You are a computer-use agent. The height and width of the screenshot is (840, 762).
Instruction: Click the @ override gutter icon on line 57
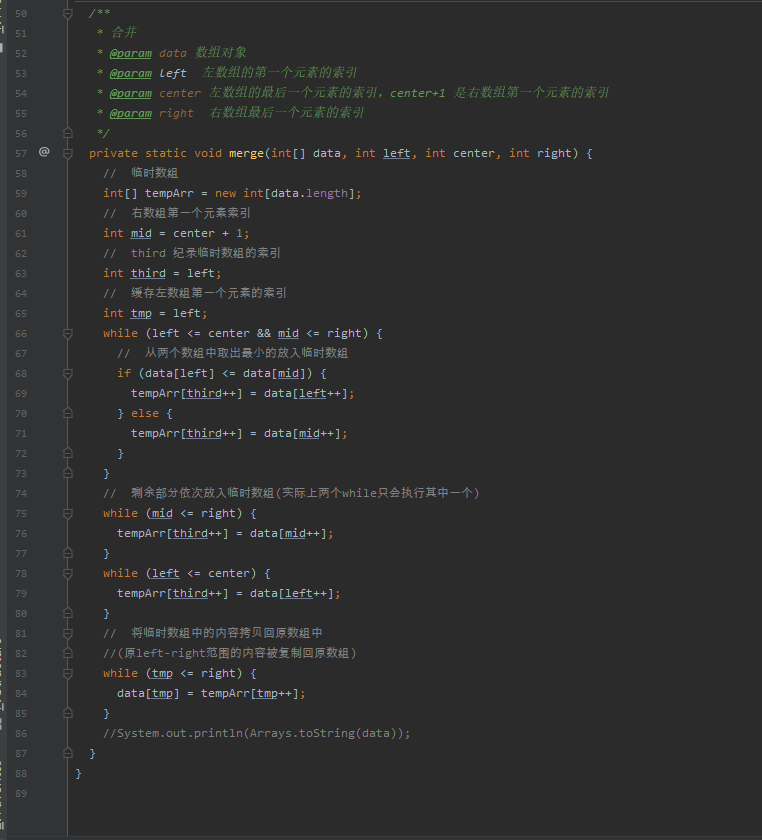44,152
